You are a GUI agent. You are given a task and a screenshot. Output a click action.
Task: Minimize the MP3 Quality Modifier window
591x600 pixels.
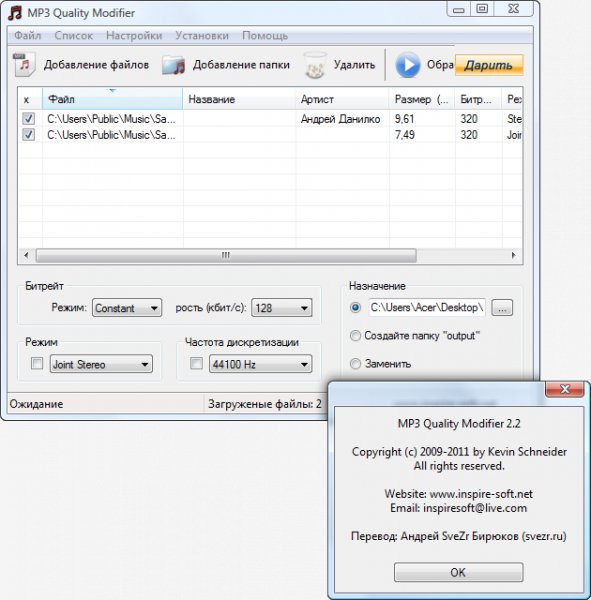click(x=459, y=9)
